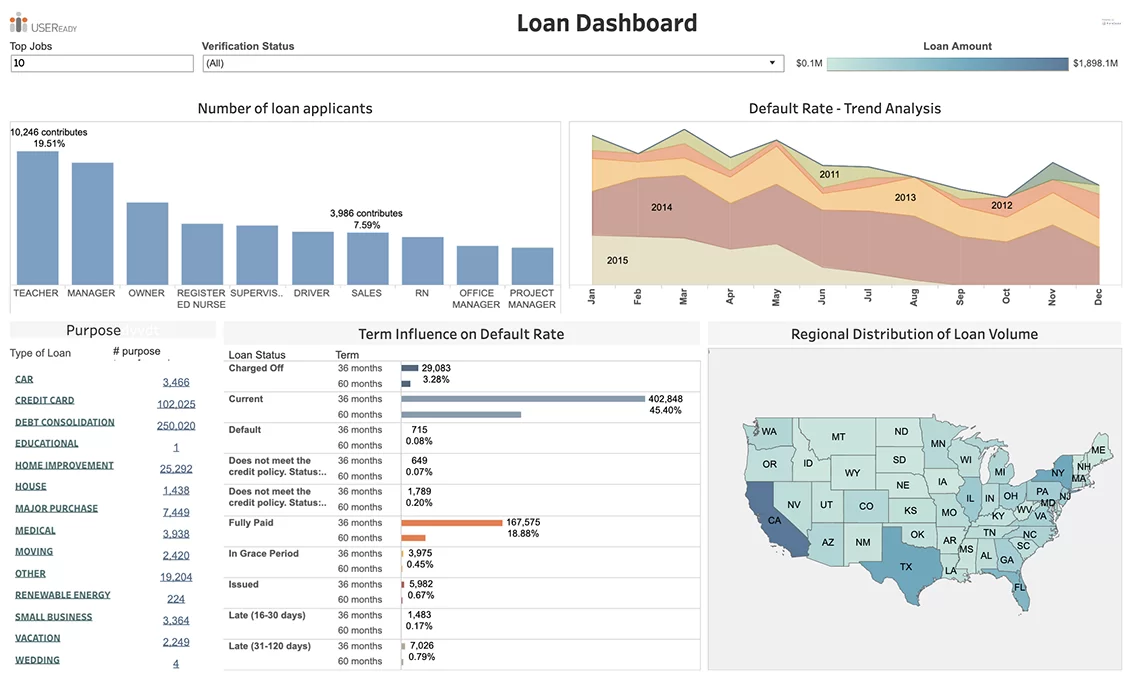Click the 402,848 value label

[x=665, y=399]
